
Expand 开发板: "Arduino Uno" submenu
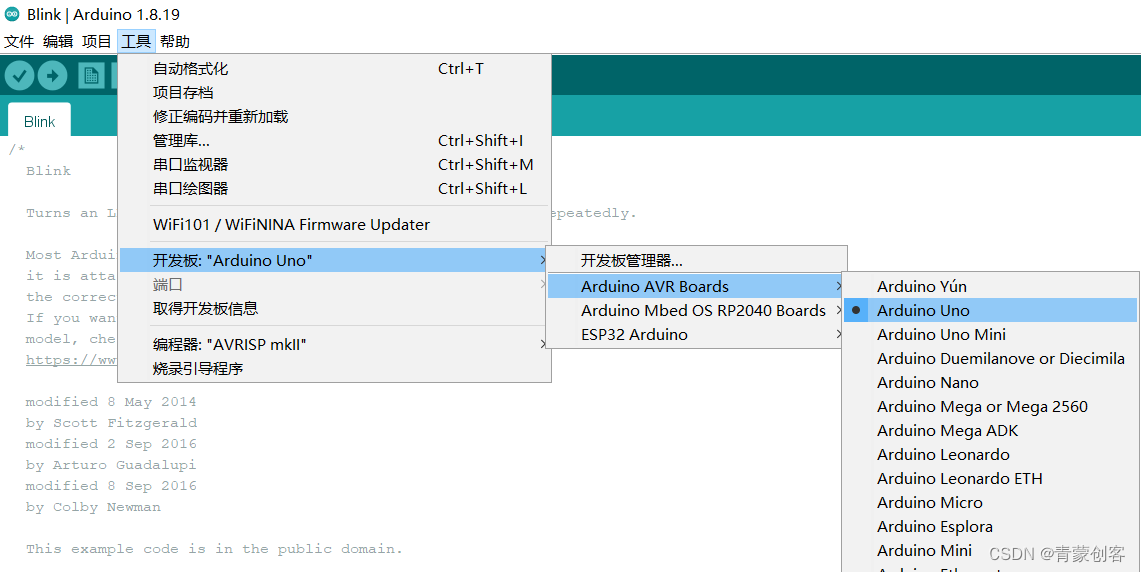pyautogui.click(x=334, y=261)
